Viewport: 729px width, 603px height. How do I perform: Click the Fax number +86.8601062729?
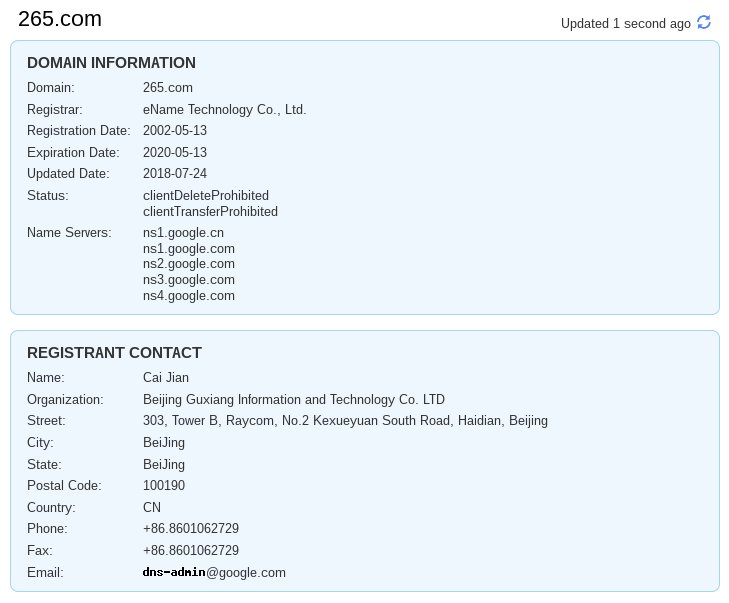pos(191,550)
